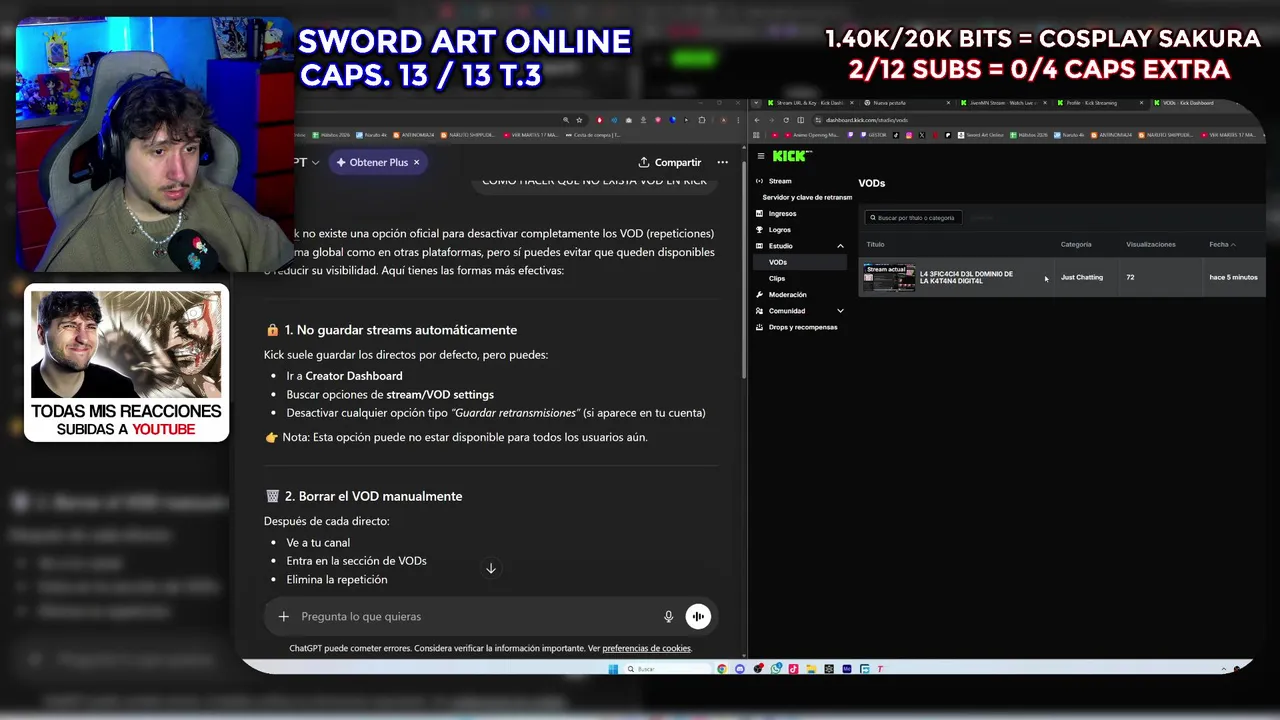The width and height of the screenshot is (1280, 720).
Task: Open the ChatGPT model selector chevron
Action: tap(315, 162)
